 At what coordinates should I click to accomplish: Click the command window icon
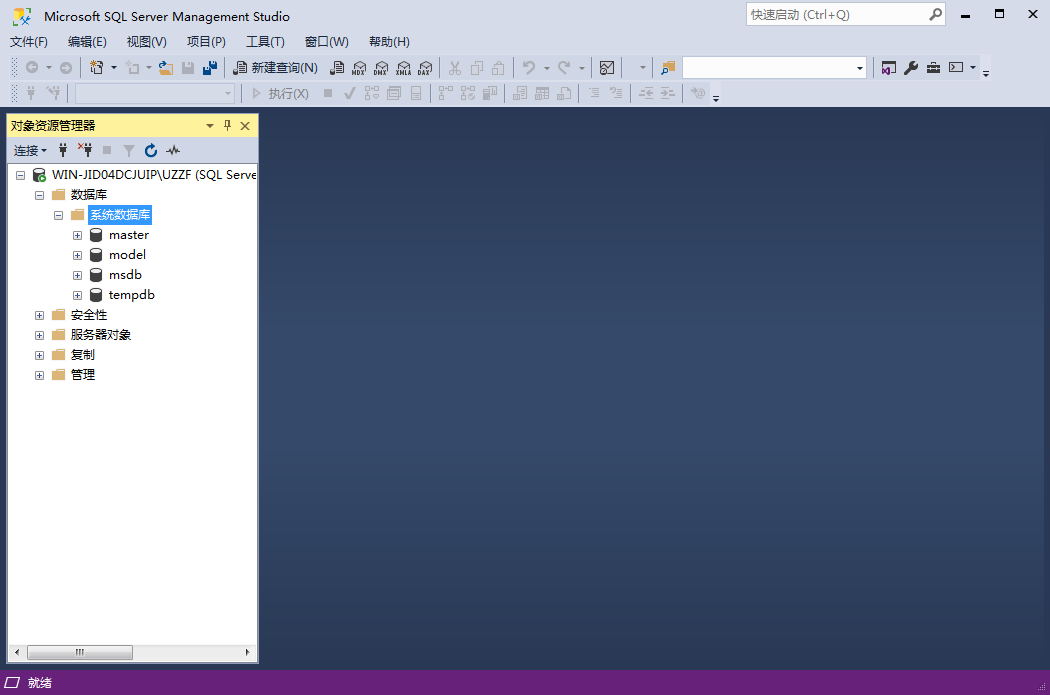(956, 68)
